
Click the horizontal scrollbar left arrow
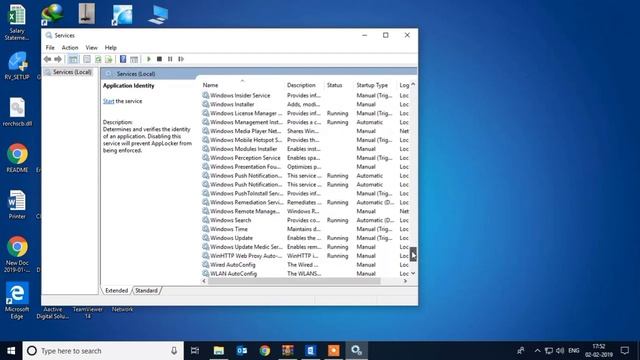click(204, 281)
